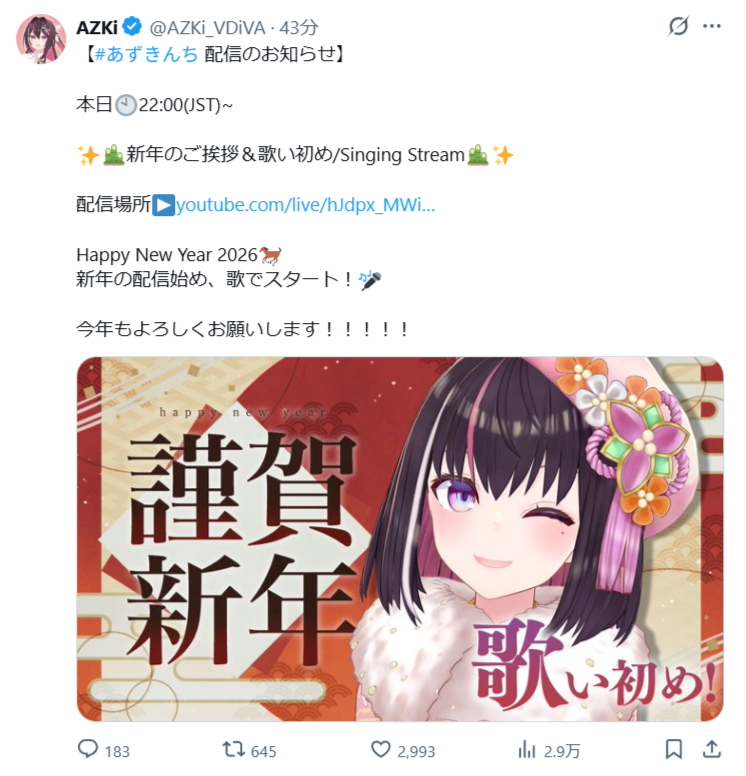Like the post with heart icon
Image resolution: width=746 pixels, height=776 pixels.
381,749
